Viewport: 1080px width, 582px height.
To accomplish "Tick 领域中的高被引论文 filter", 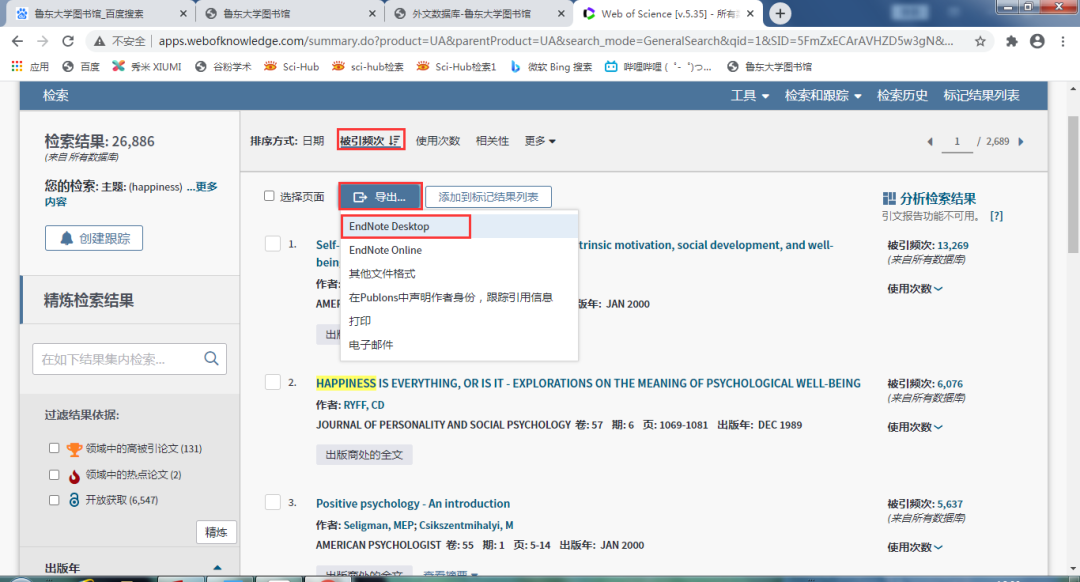I will pyautogui.click(x=54, y=448).
